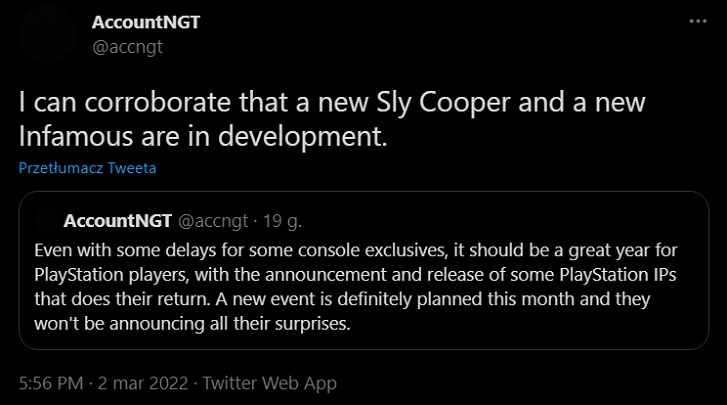Click the small avatar in quoted tweet
Viewport: 727px width, 405px height.
(46, 220)
